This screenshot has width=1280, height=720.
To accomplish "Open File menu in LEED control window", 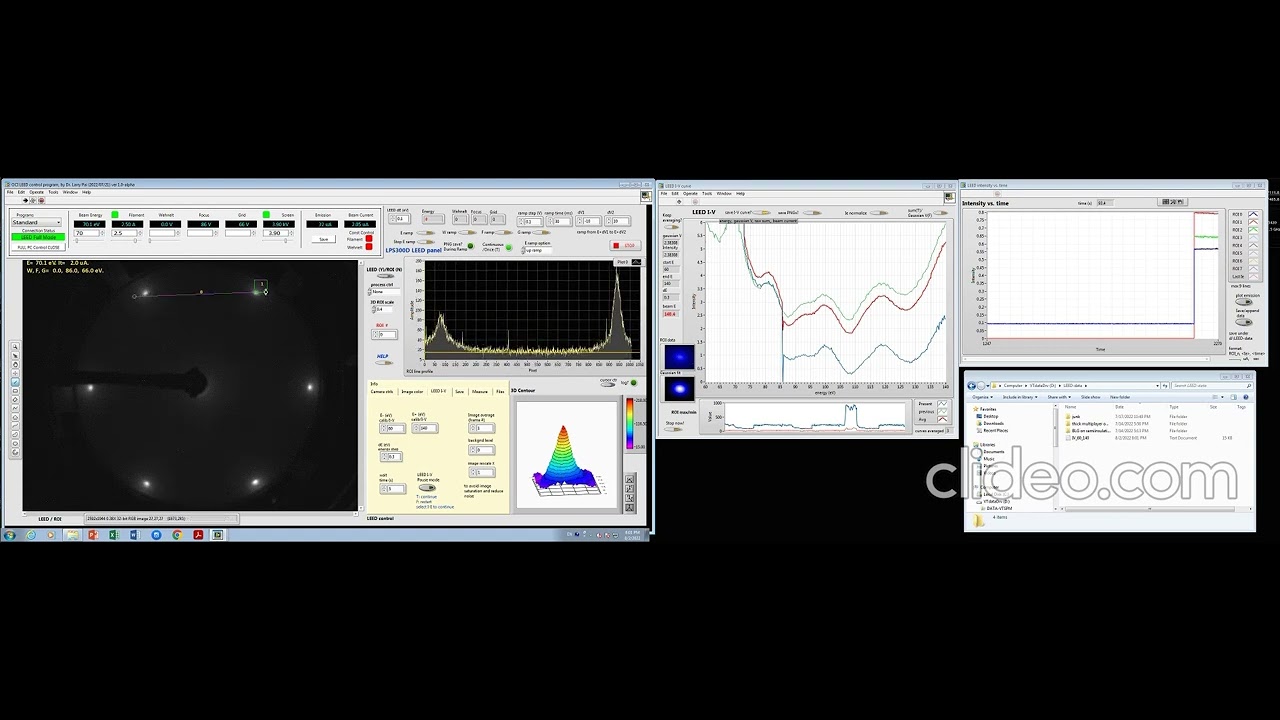I will (10, 192).
